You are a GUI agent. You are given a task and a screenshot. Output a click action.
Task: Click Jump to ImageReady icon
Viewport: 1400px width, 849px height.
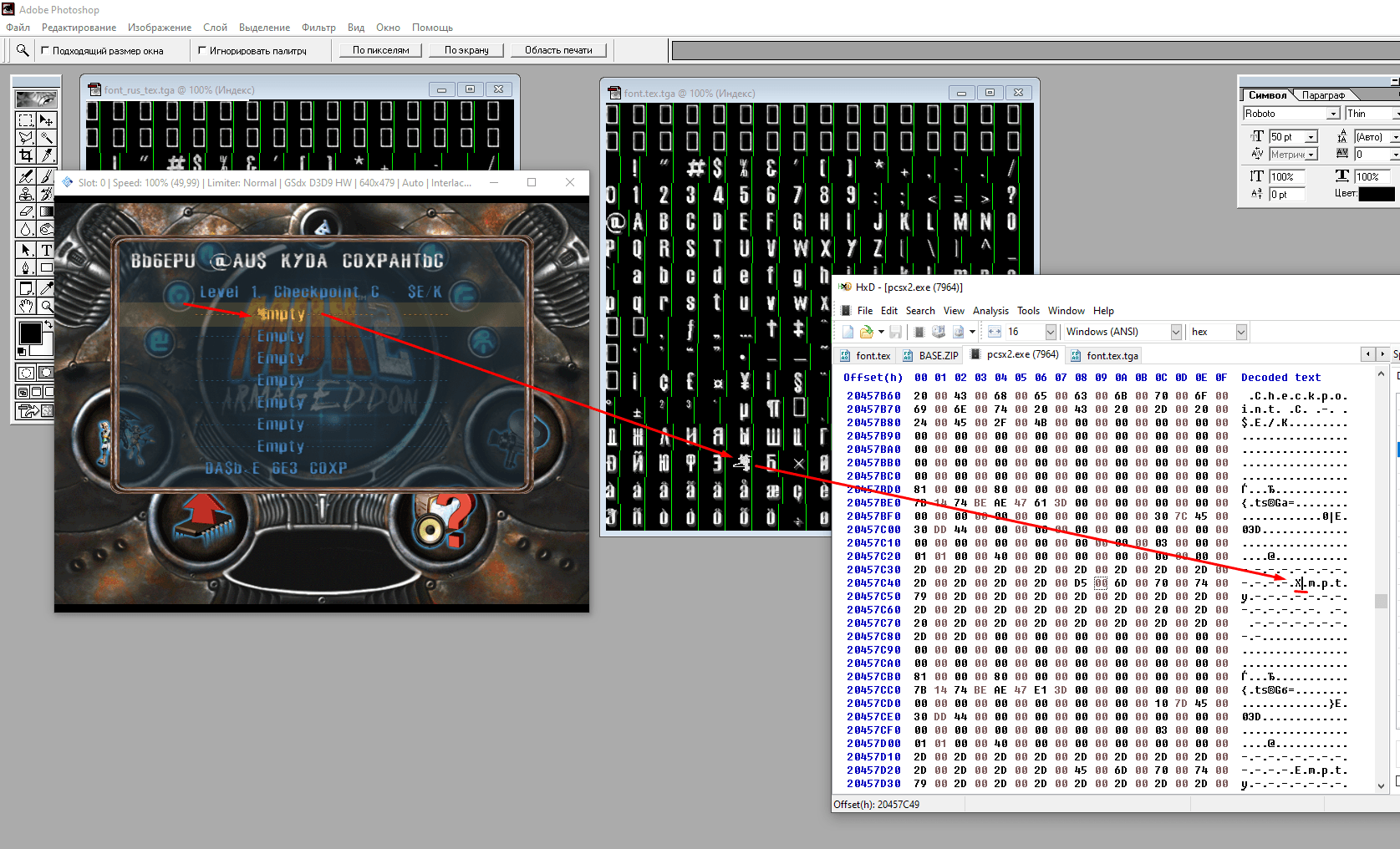[36, 410]
